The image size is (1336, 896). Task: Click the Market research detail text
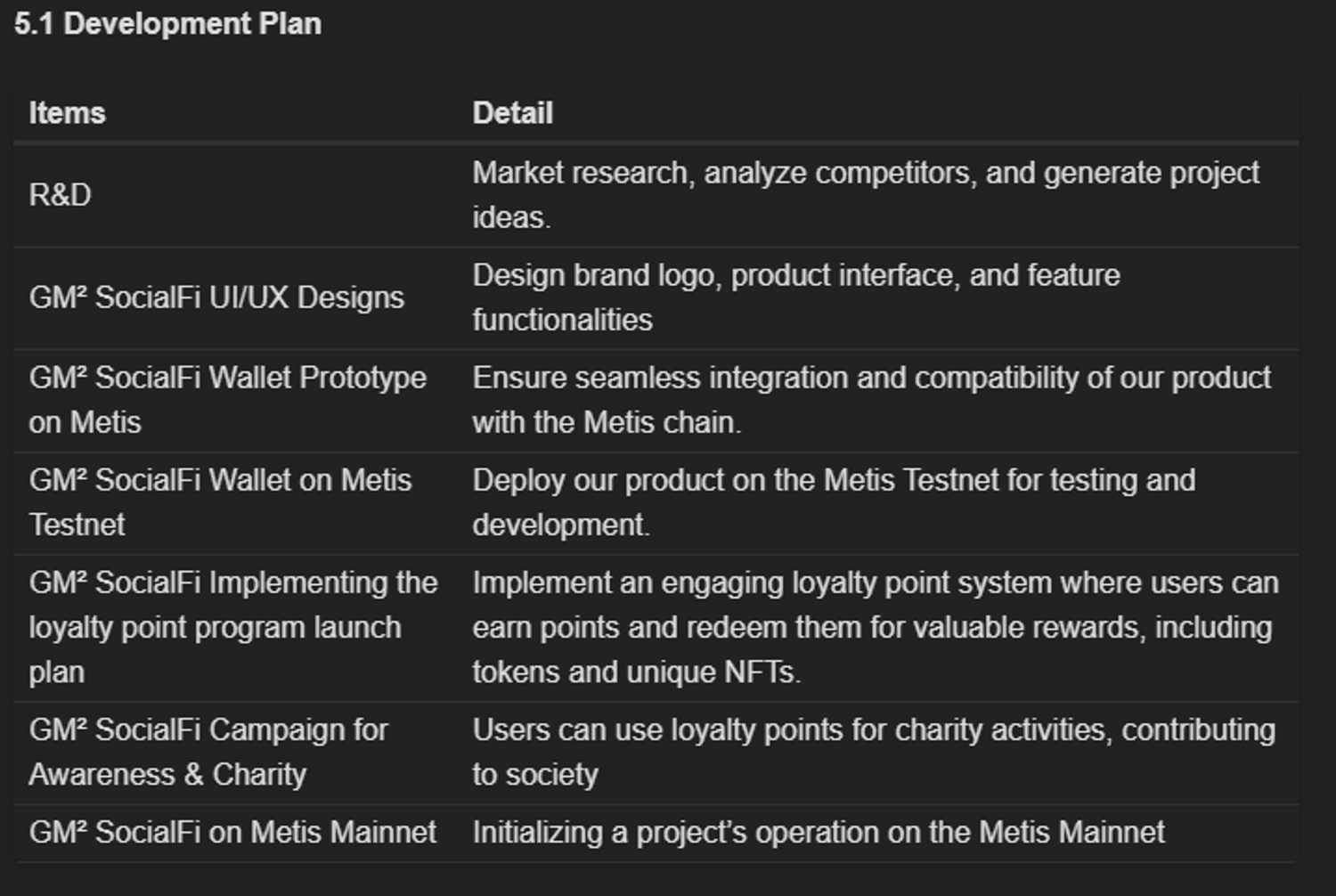[x=866, y=195]
